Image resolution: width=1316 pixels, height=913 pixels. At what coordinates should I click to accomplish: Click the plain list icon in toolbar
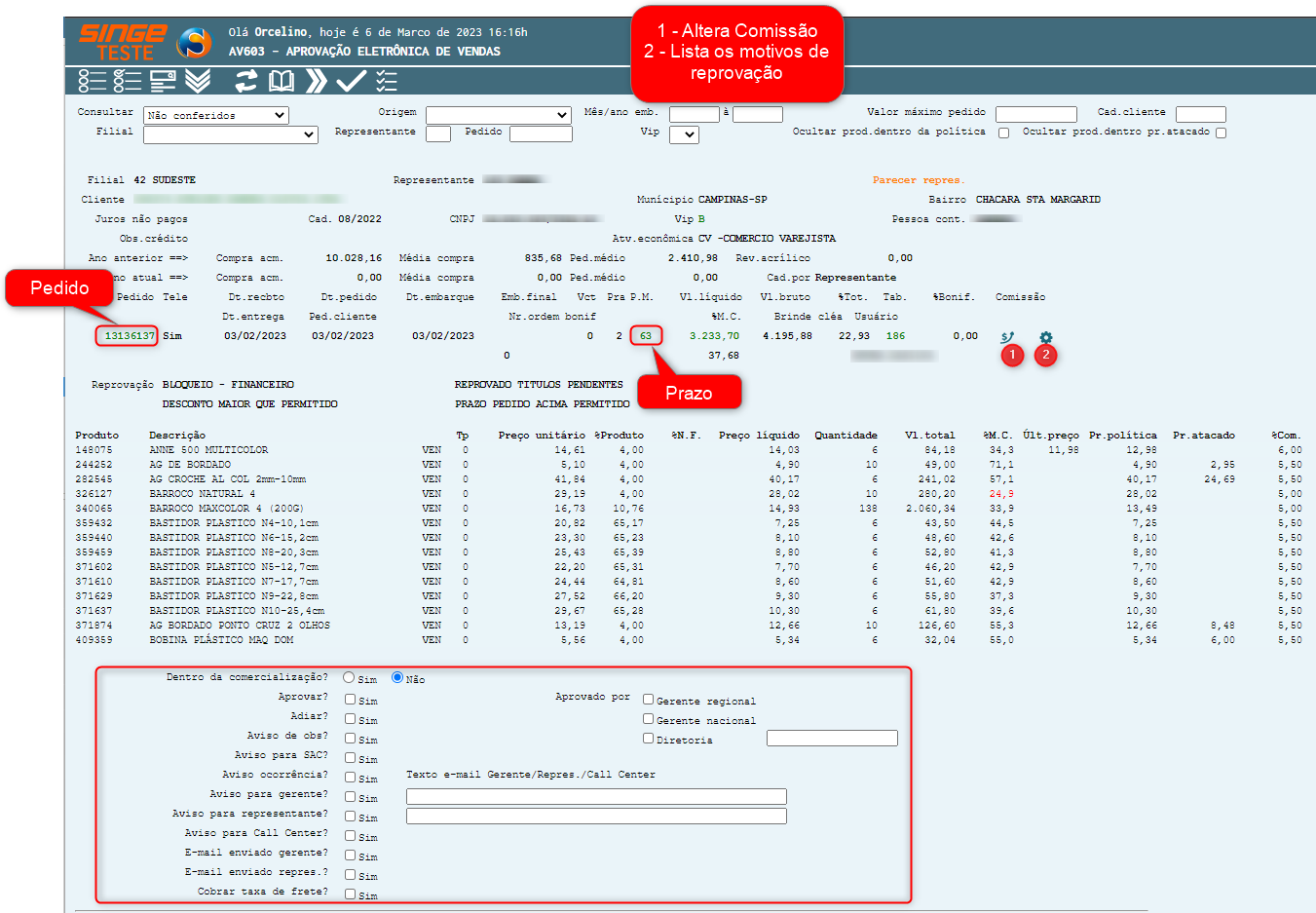pos(92,81)
